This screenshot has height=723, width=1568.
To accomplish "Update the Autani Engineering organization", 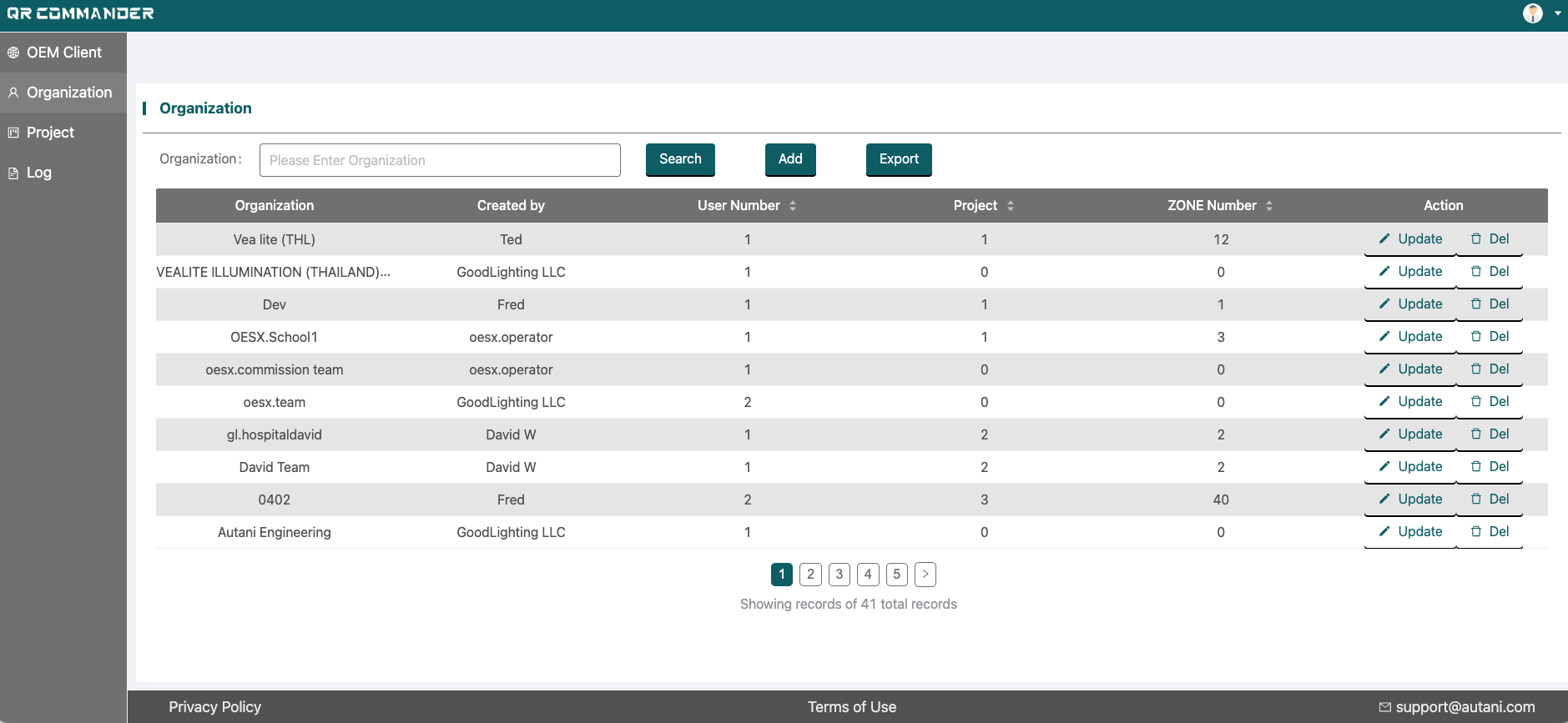I will coord(1410,532).
